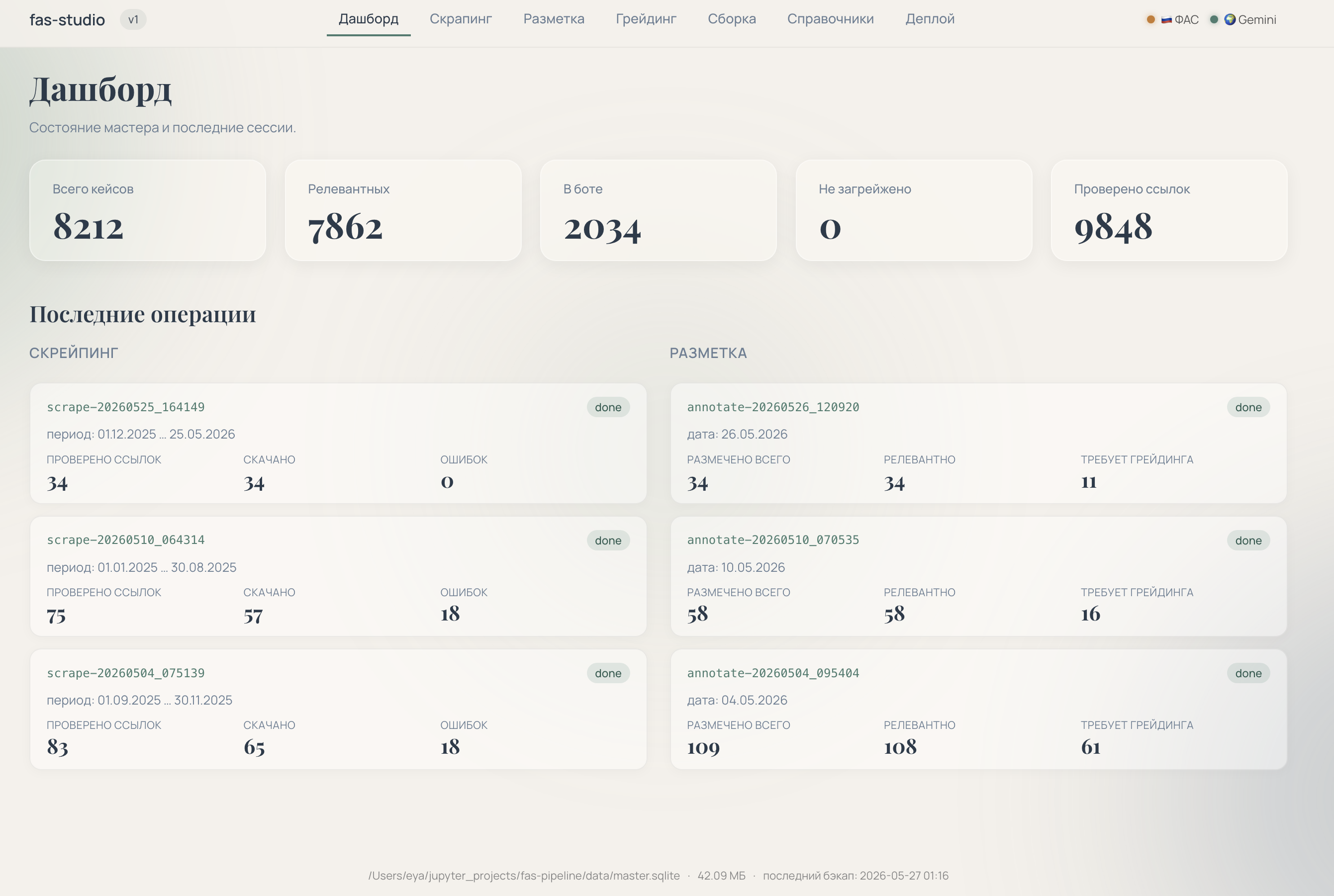Click the period 01.12.2025 ... 25.05.2026 text
The width and height of the screenshot is (1334, 896).
coord(141,434)
